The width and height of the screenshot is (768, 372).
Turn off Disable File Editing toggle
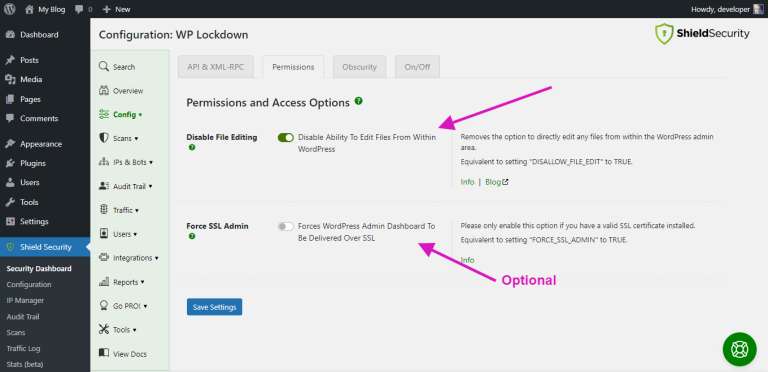point(286,138)
